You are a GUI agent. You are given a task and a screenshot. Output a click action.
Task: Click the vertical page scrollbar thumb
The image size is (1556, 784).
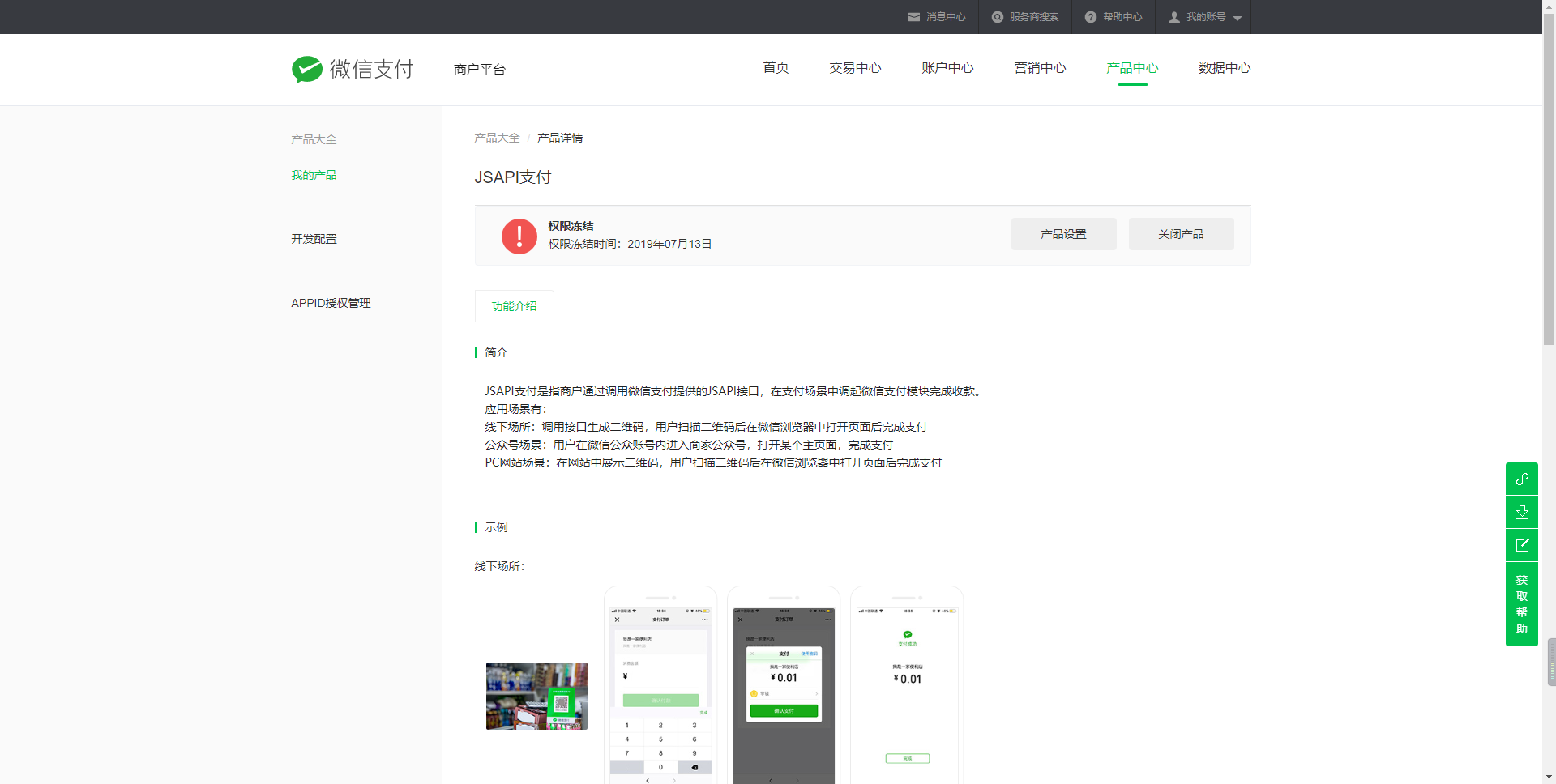pyautogui.click(x=1549, y=178)
